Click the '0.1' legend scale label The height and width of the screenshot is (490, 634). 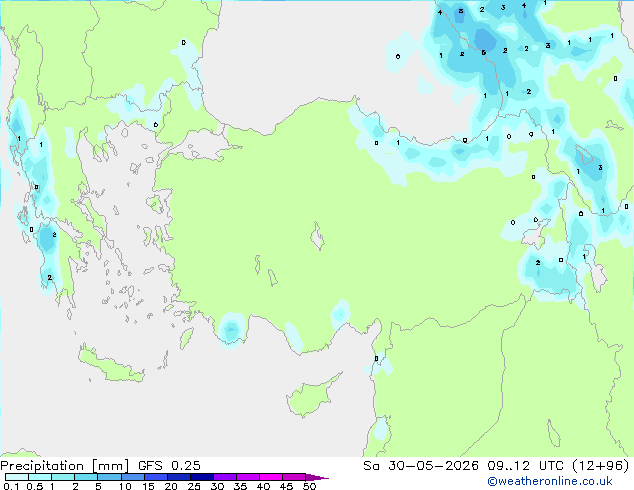[11, 486]
